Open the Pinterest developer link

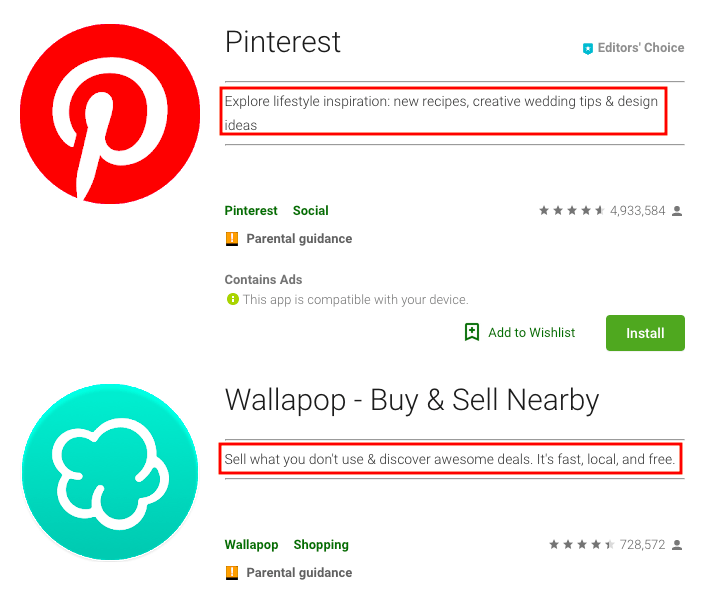tap(251, 211)
